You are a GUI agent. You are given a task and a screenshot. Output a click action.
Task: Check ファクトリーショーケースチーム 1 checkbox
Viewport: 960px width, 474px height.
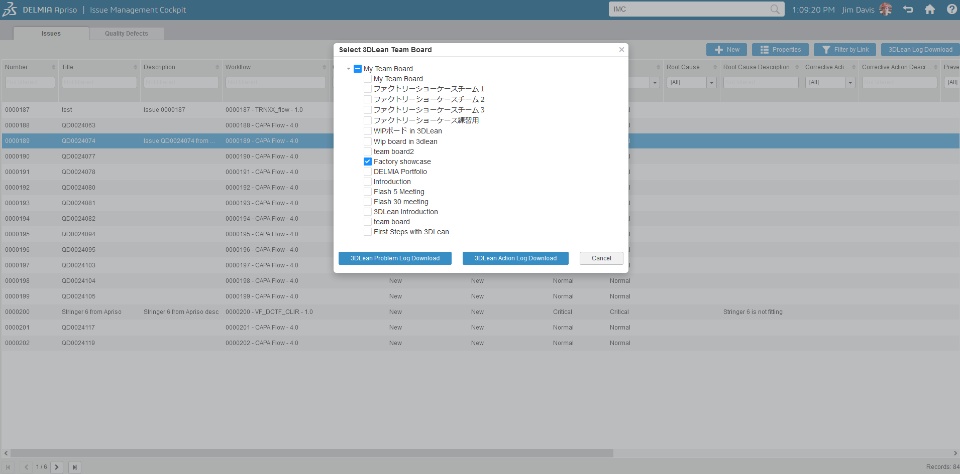tap(367, 89)
